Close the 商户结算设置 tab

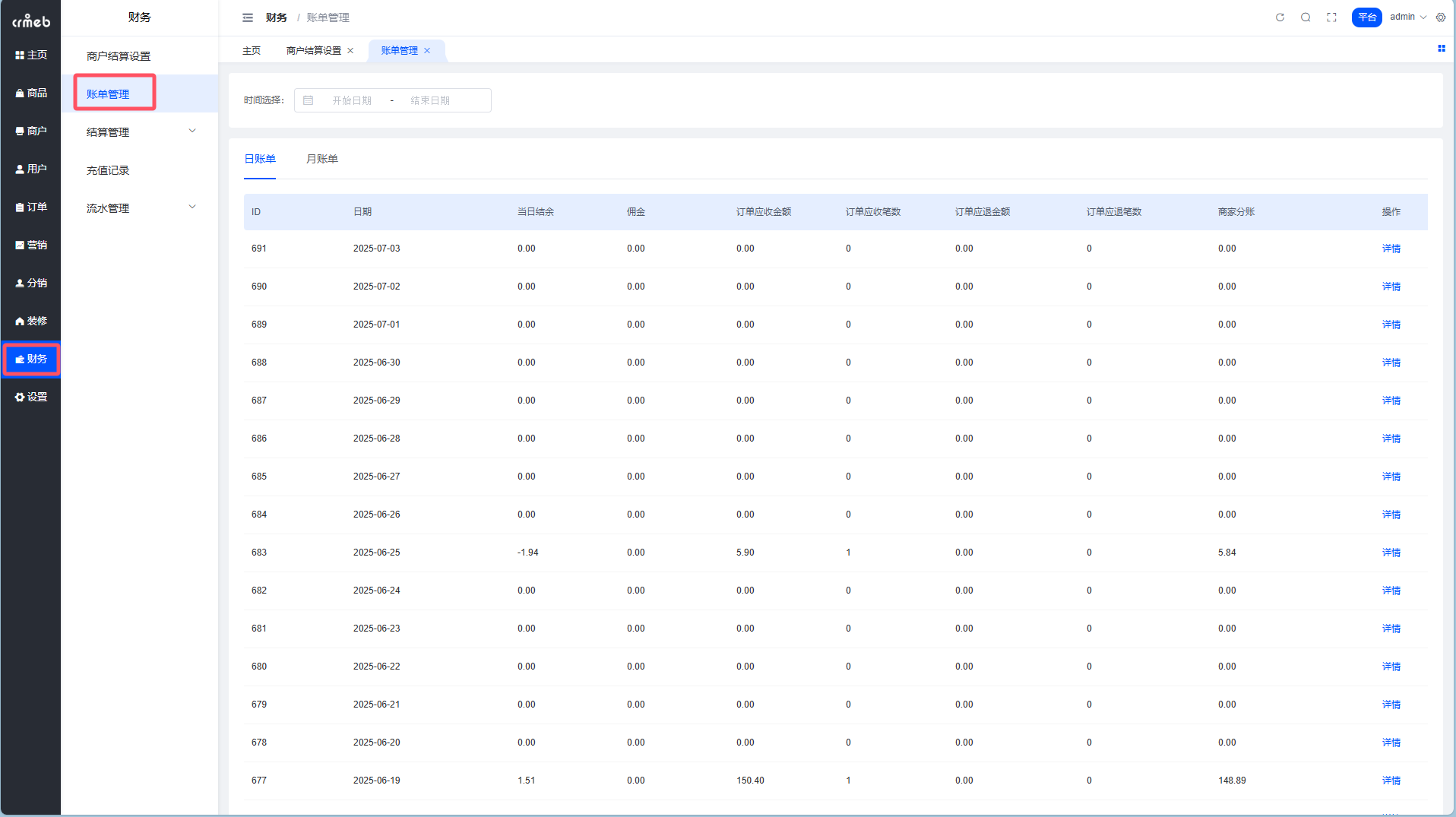coord(350,51)
